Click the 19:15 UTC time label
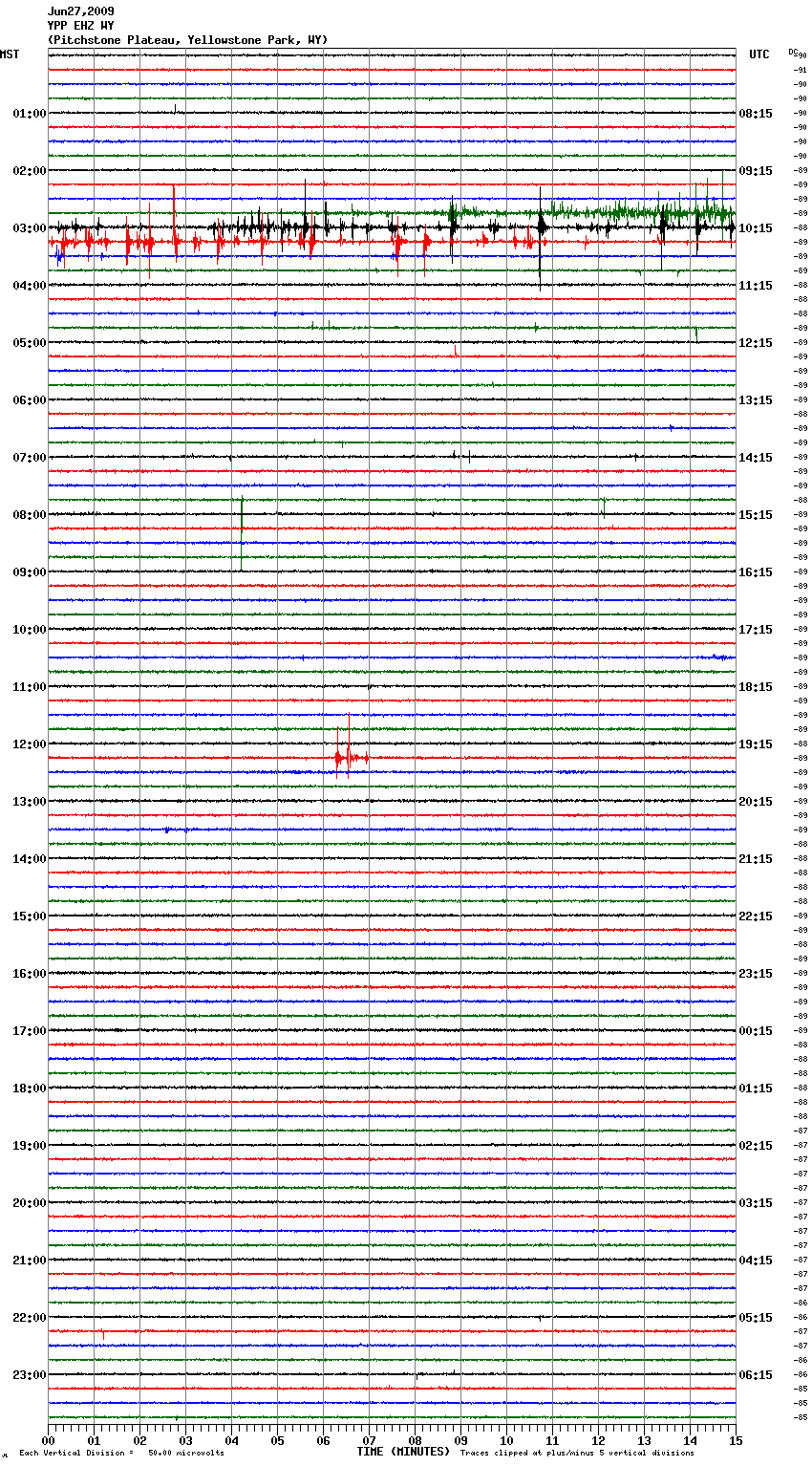Viewport: 812px width, 1466px height. point(756,744)
